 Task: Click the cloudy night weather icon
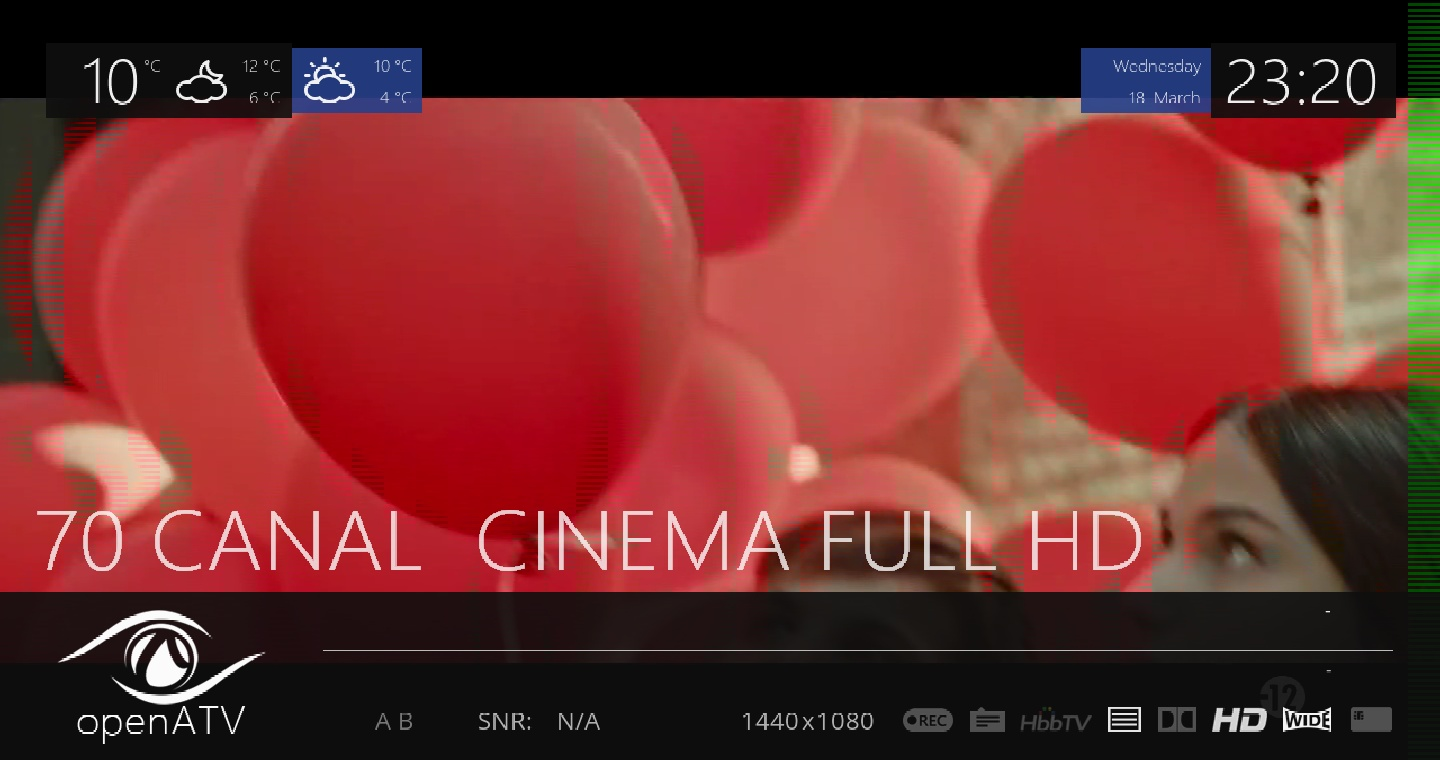[201, 82]
